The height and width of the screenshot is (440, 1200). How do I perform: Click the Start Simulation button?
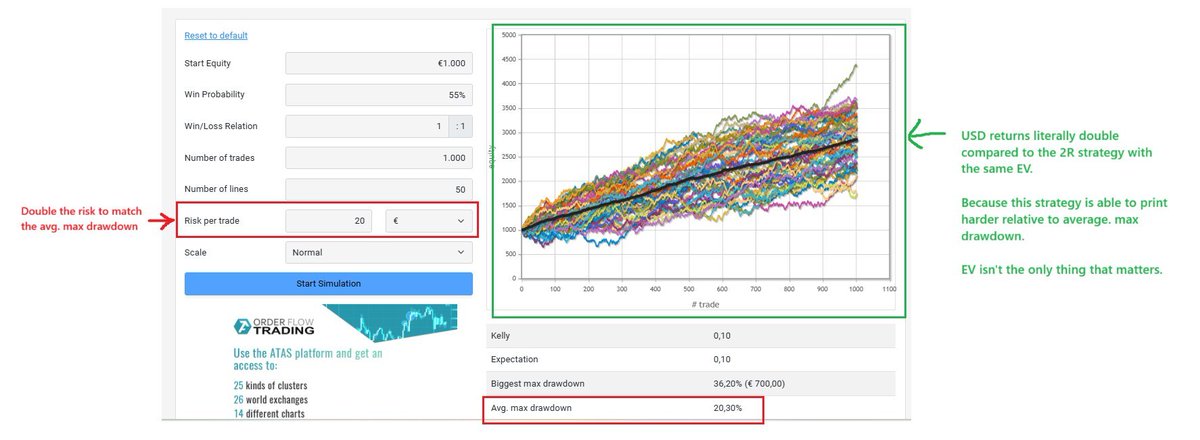[x=328, y=283]
